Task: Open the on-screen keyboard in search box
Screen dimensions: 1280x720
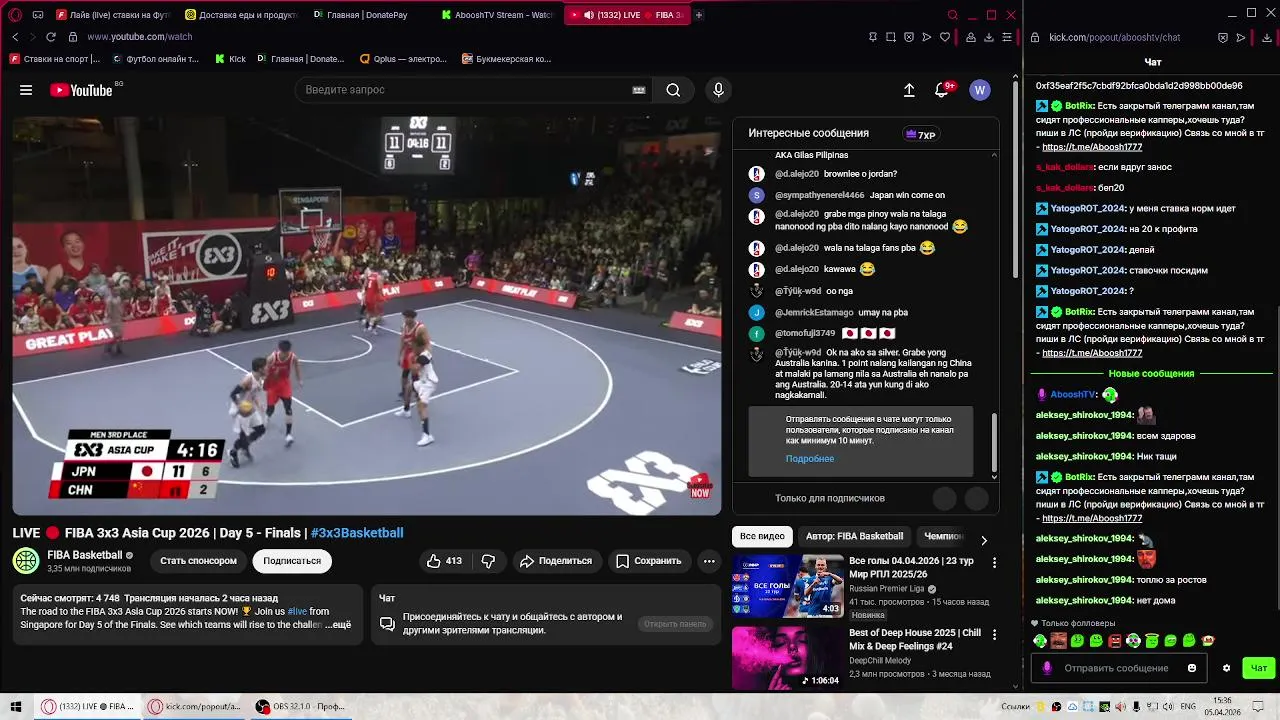Action: point(639,90)
